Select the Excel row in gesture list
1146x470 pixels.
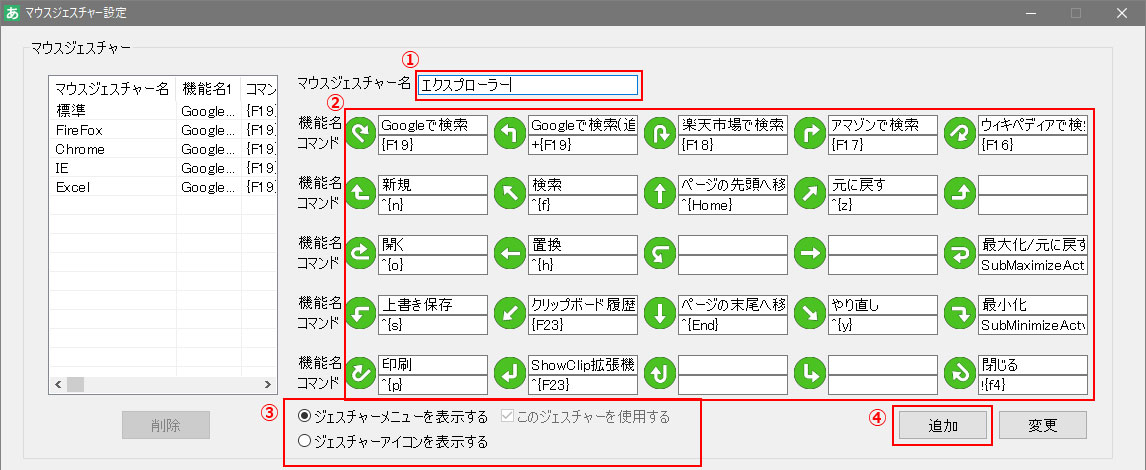tap(163, 187)
